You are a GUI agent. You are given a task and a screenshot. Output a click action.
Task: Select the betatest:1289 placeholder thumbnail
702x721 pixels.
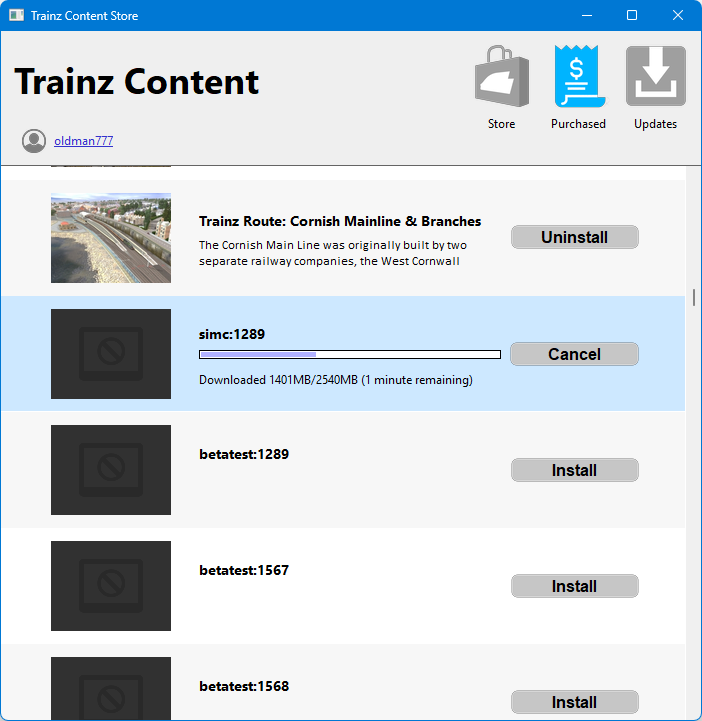111,470
